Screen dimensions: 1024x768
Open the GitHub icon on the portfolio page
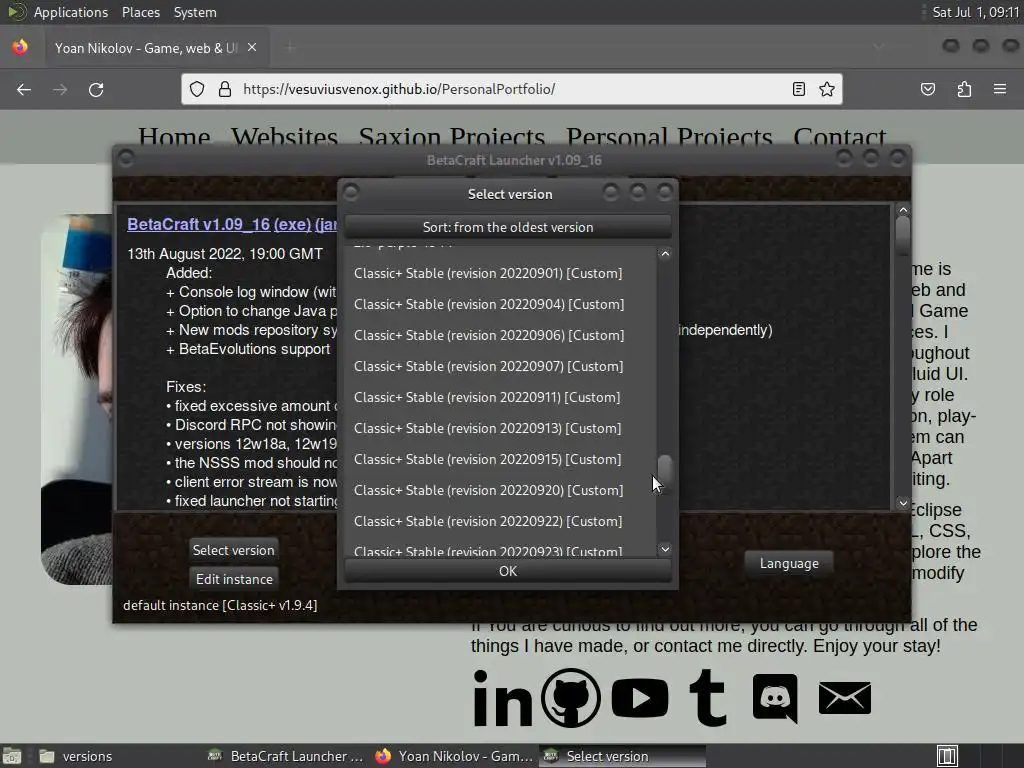tap(571, 698)
